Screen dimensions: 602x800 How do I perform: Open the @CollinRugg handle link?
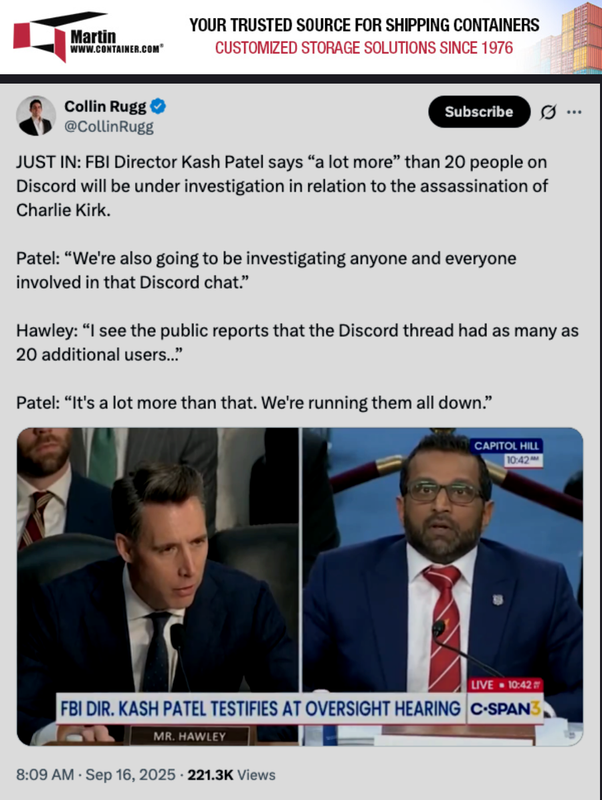109,127
